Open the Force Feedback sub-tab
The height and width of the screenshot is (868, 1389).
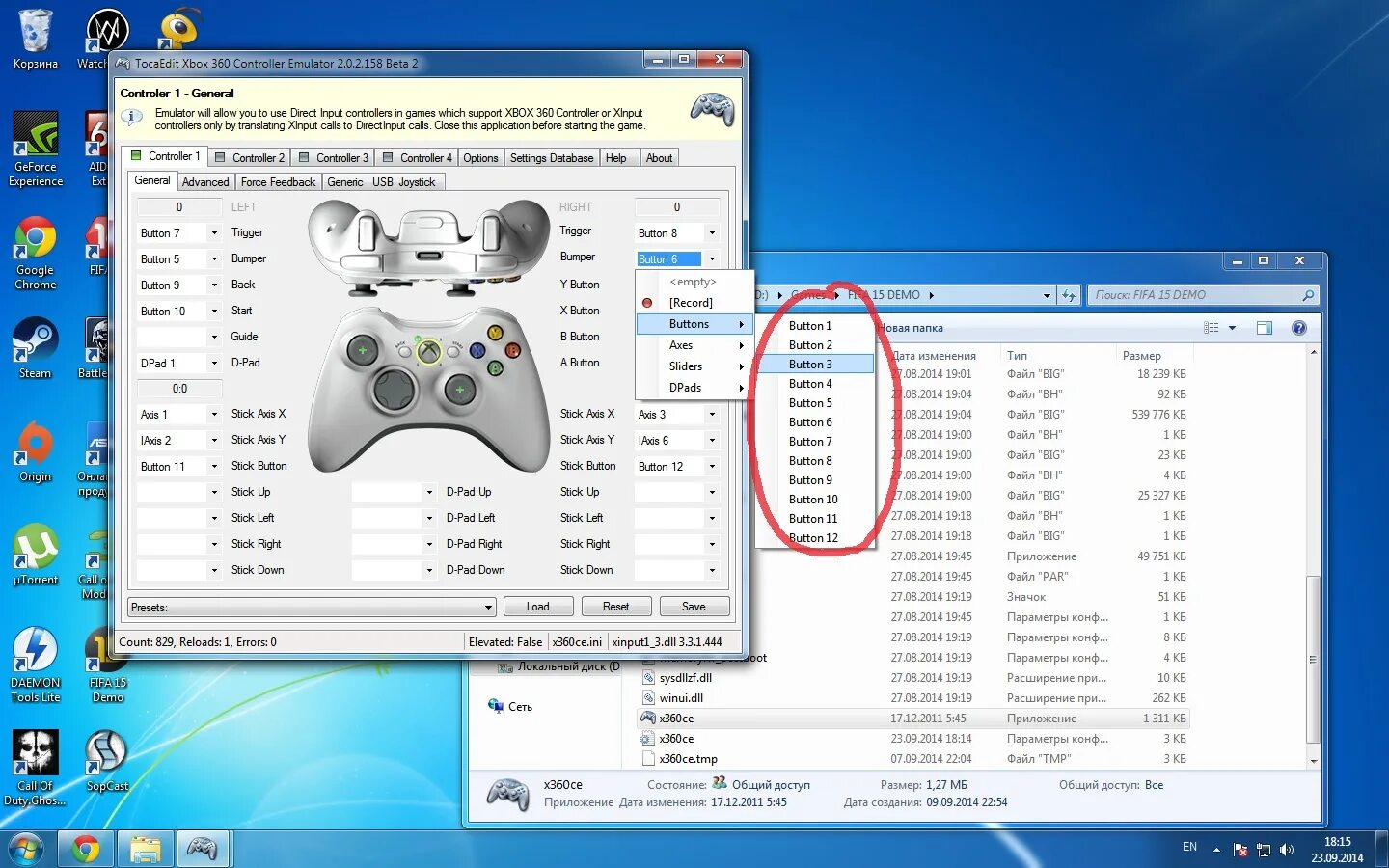(x=278, y=182)
